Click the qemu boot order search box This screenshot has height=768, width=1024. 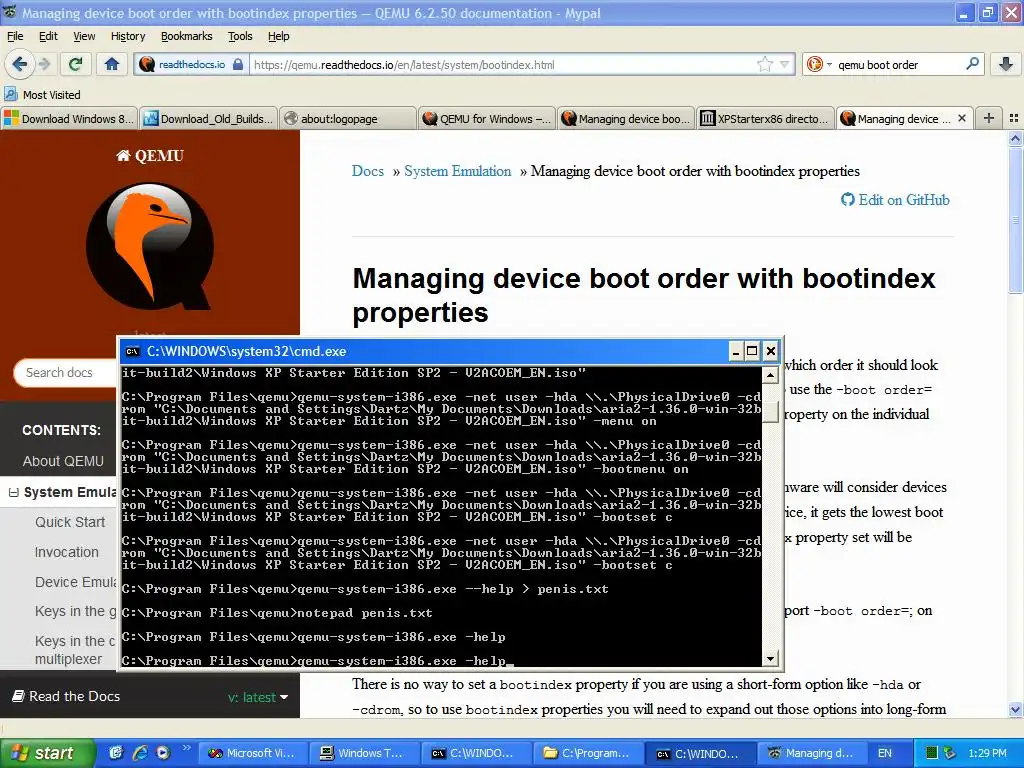click(x=900, y=64)
